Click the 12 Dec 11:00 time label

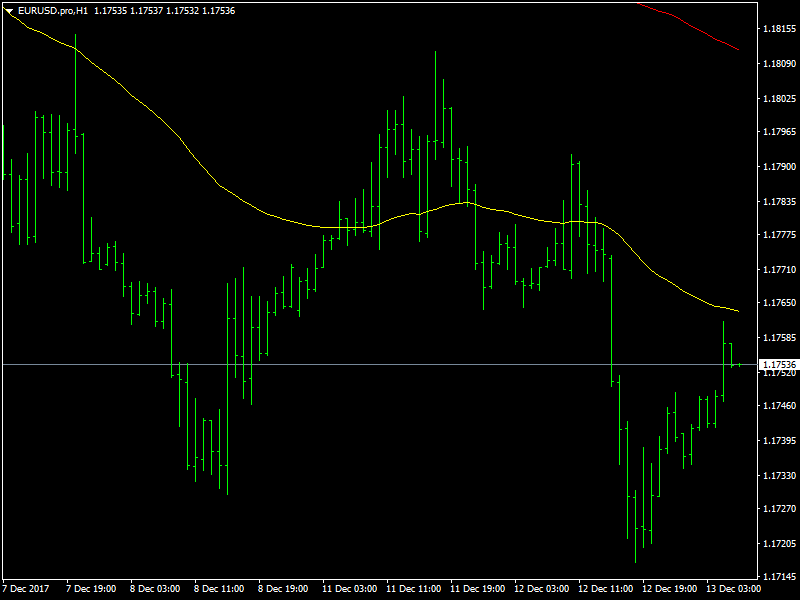606,589
